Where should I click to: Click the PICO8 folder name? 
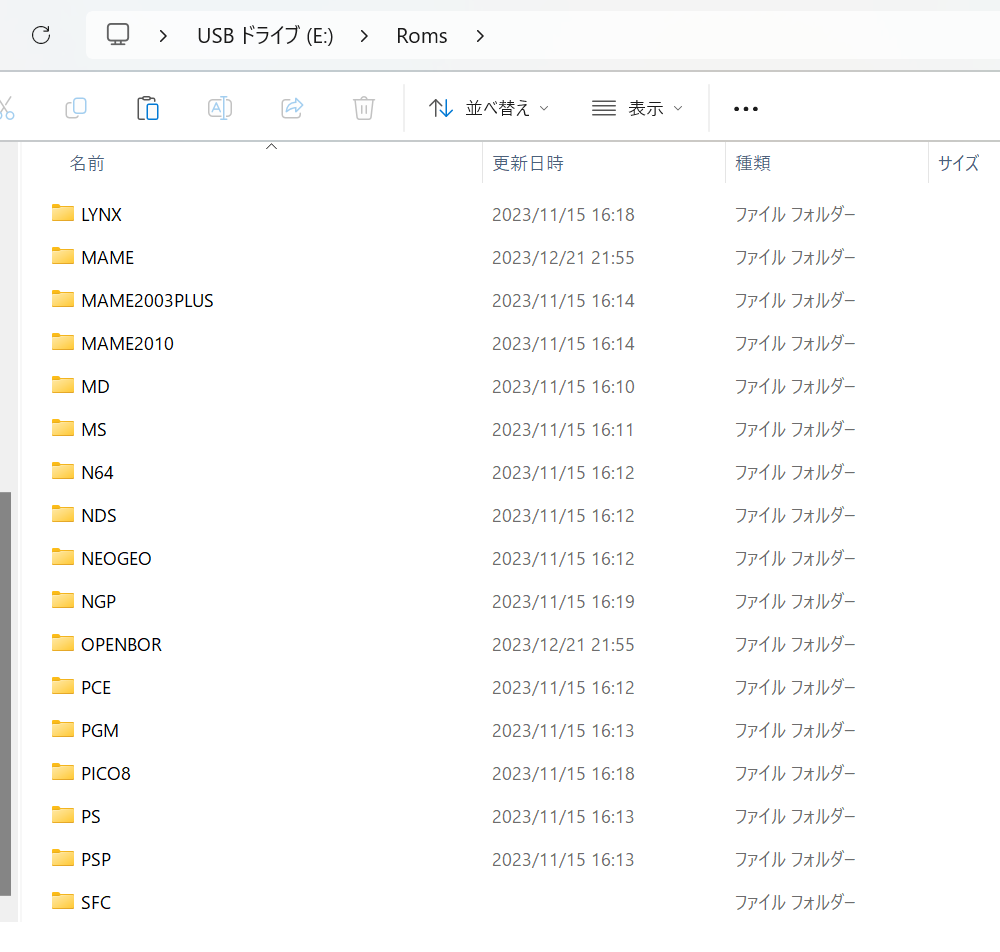pyautogui.click(x=106, y=773)
